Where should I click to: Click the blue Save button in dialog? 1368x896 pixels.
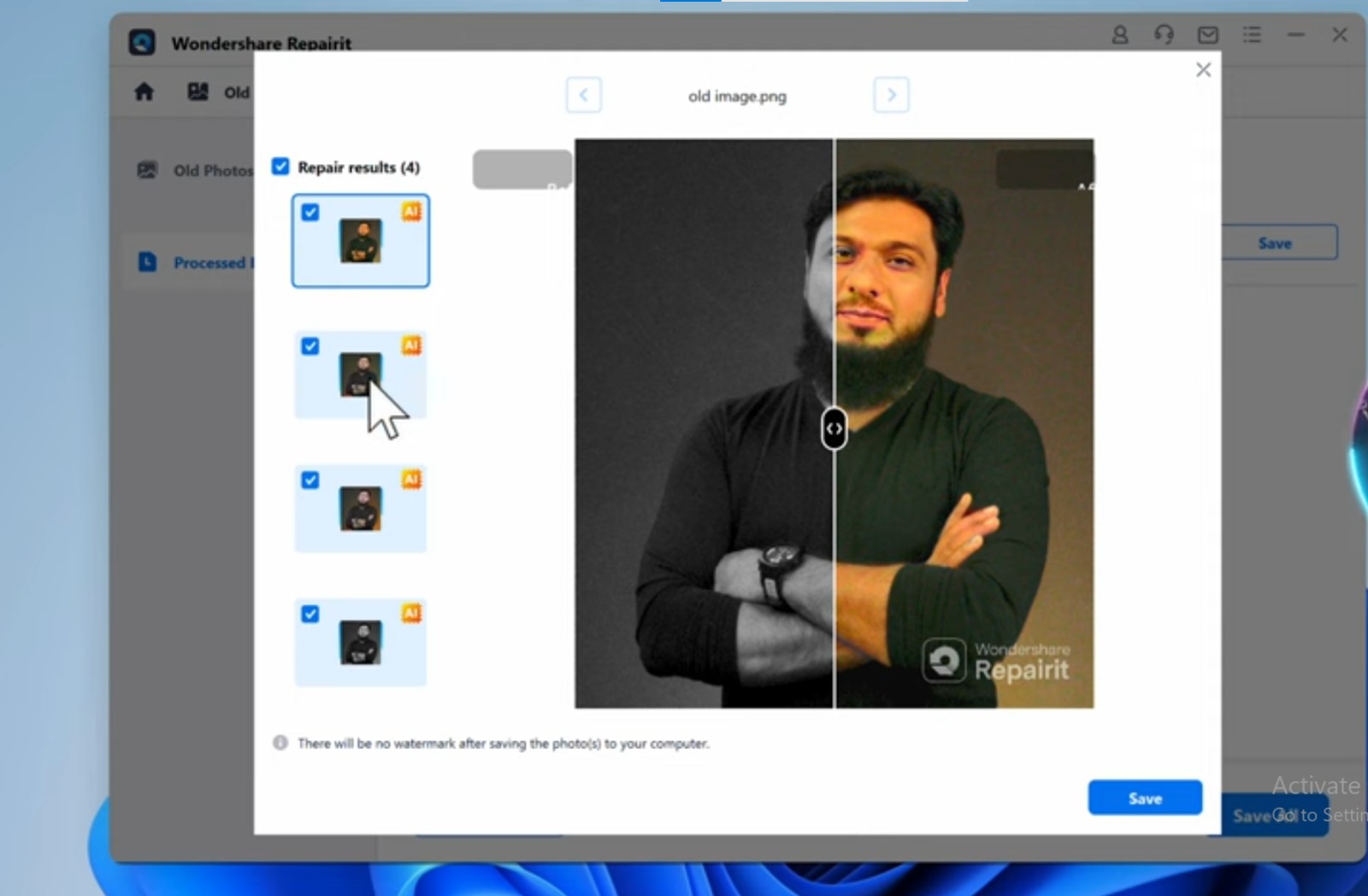click(1145, 798)
